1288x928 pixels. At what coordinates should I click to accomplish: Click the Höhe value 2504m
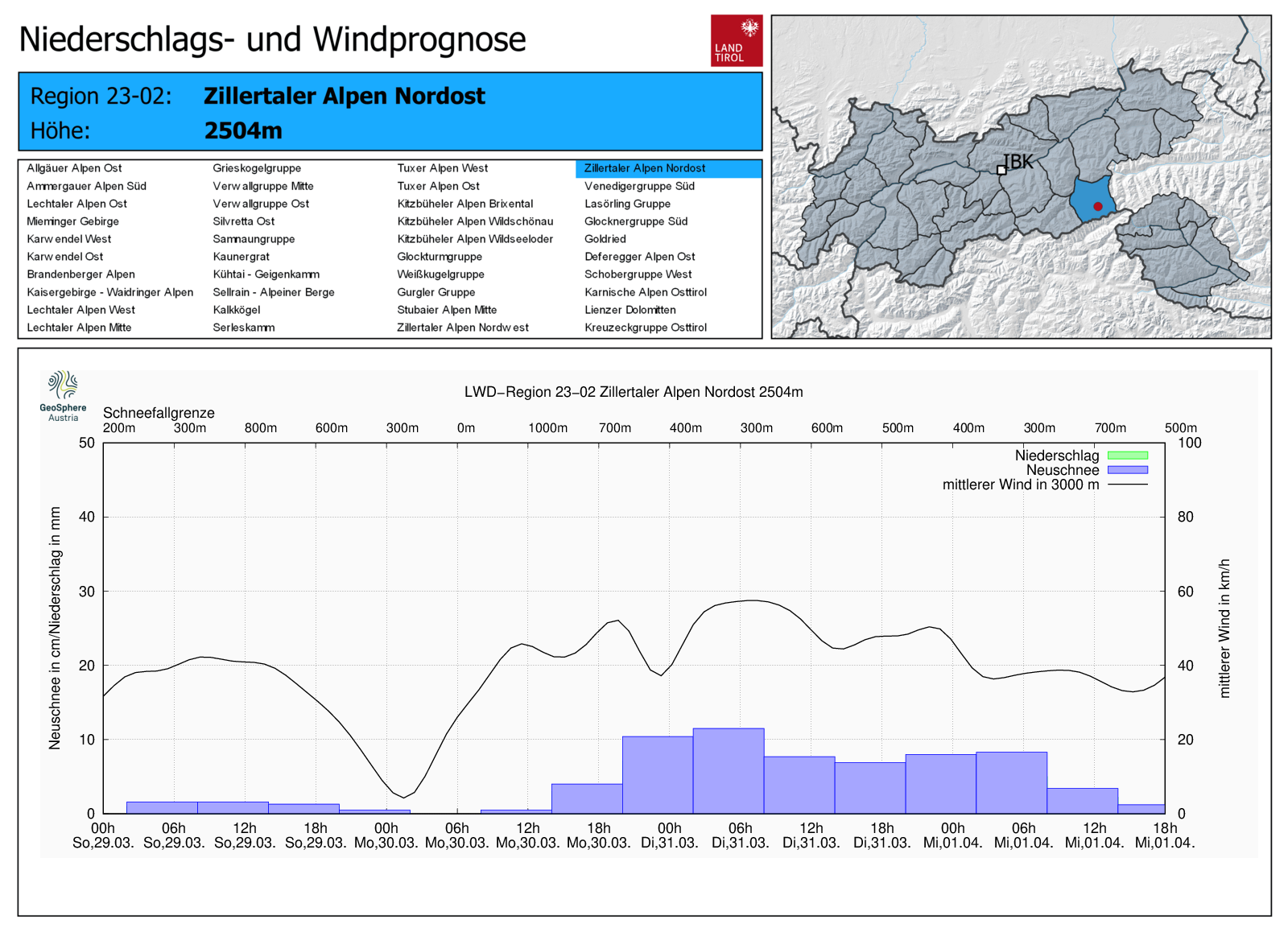tap(243, 130)
